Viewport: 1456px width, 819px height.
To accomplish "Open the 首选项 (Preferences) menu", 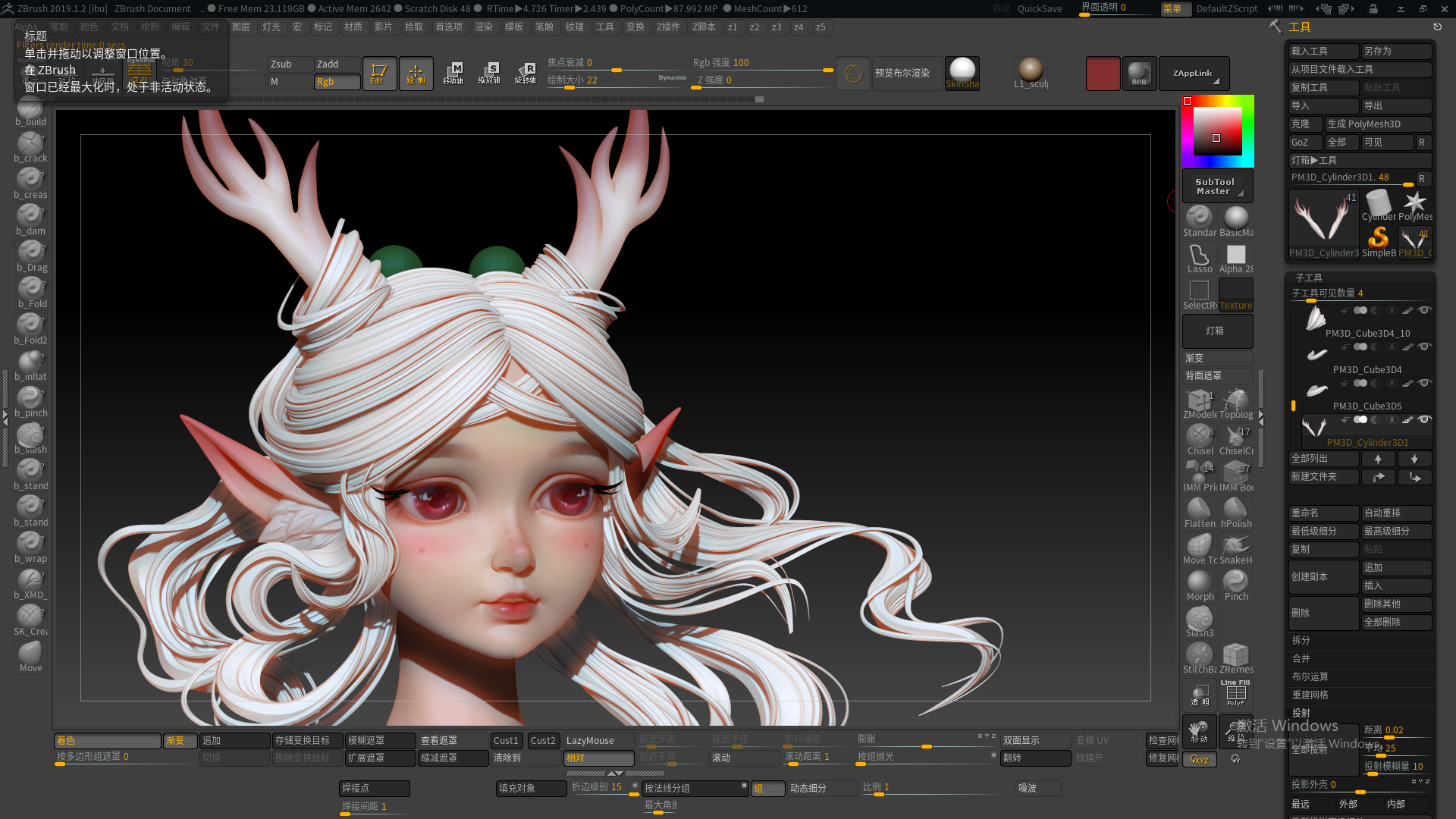I will (x=449, y=27).
